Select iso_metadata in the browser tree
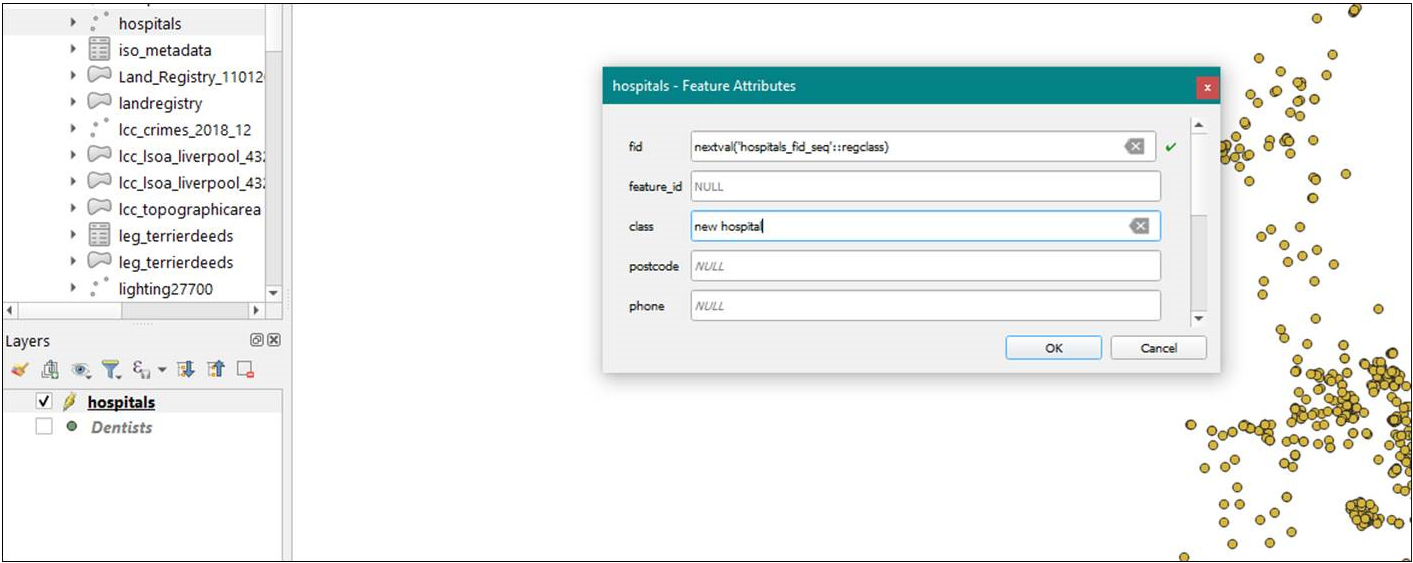The width and height of the screenshot is (1413, 563). 165,50
